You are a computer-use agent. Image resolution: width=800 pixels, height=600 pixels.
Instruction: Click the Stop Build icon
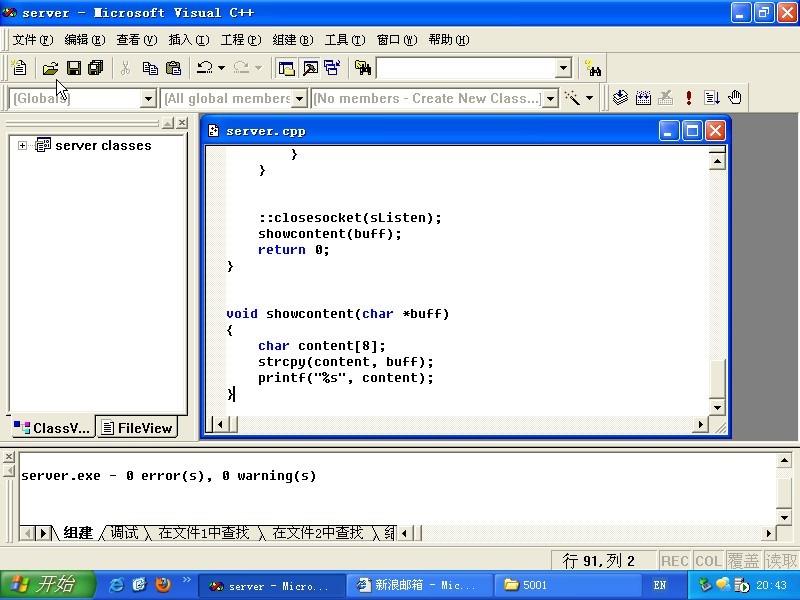pos(665,97)
